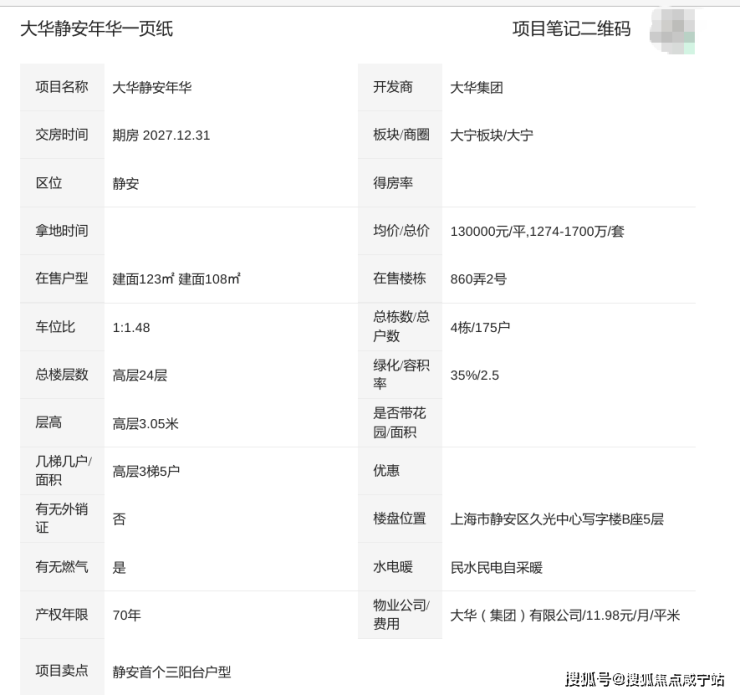
Task: Click the 在售户型 label cell
Action: (62, 278)
